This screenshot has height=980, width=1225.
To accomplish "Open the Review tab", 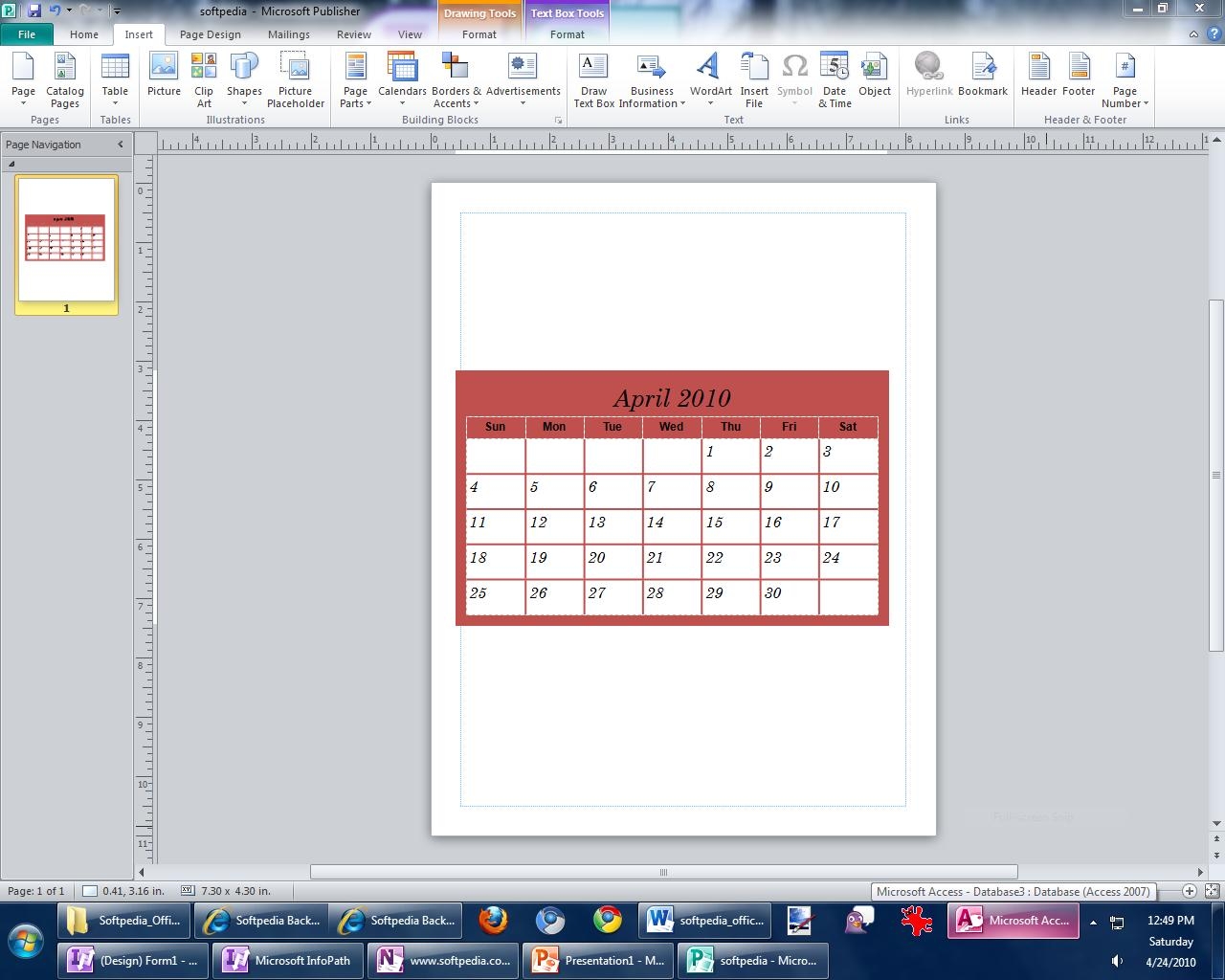I will [x=354, y=34].
